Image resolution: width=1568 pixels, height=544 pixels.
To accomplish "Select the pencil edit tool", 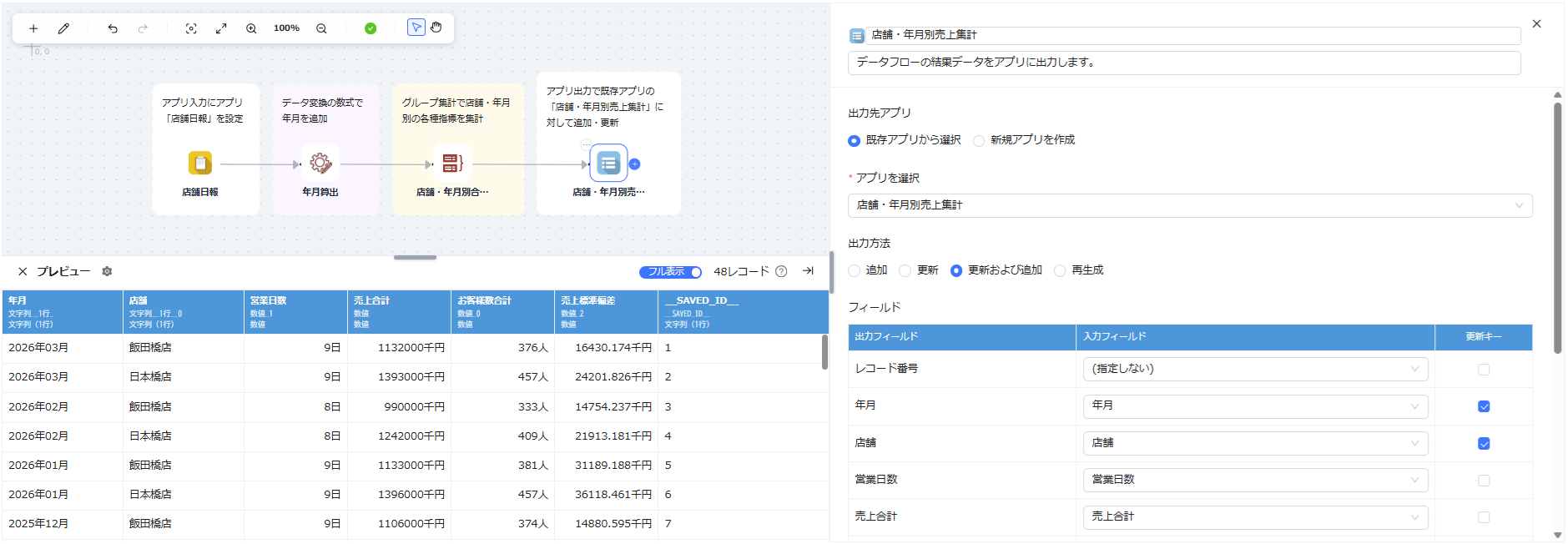I will click(x=63, y=28).
